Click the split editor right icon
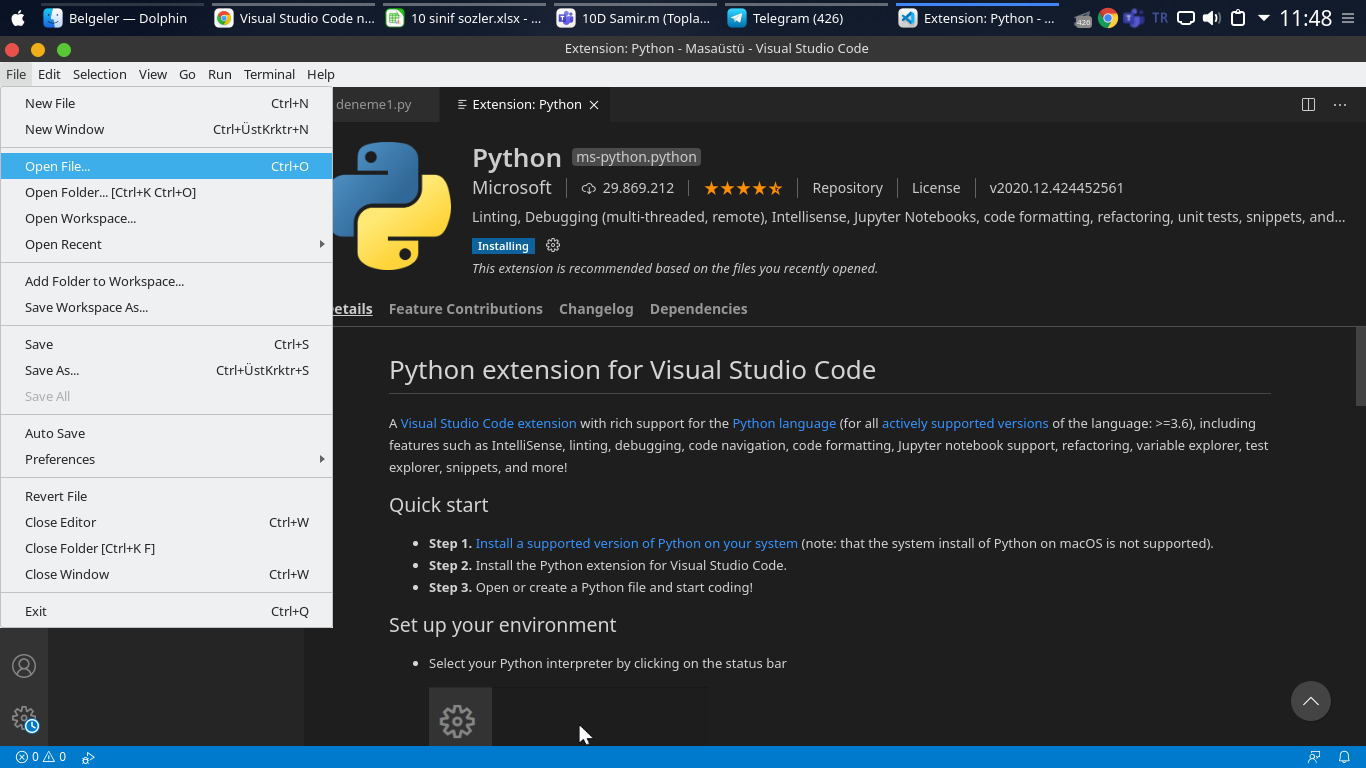 pos(1308,104)
